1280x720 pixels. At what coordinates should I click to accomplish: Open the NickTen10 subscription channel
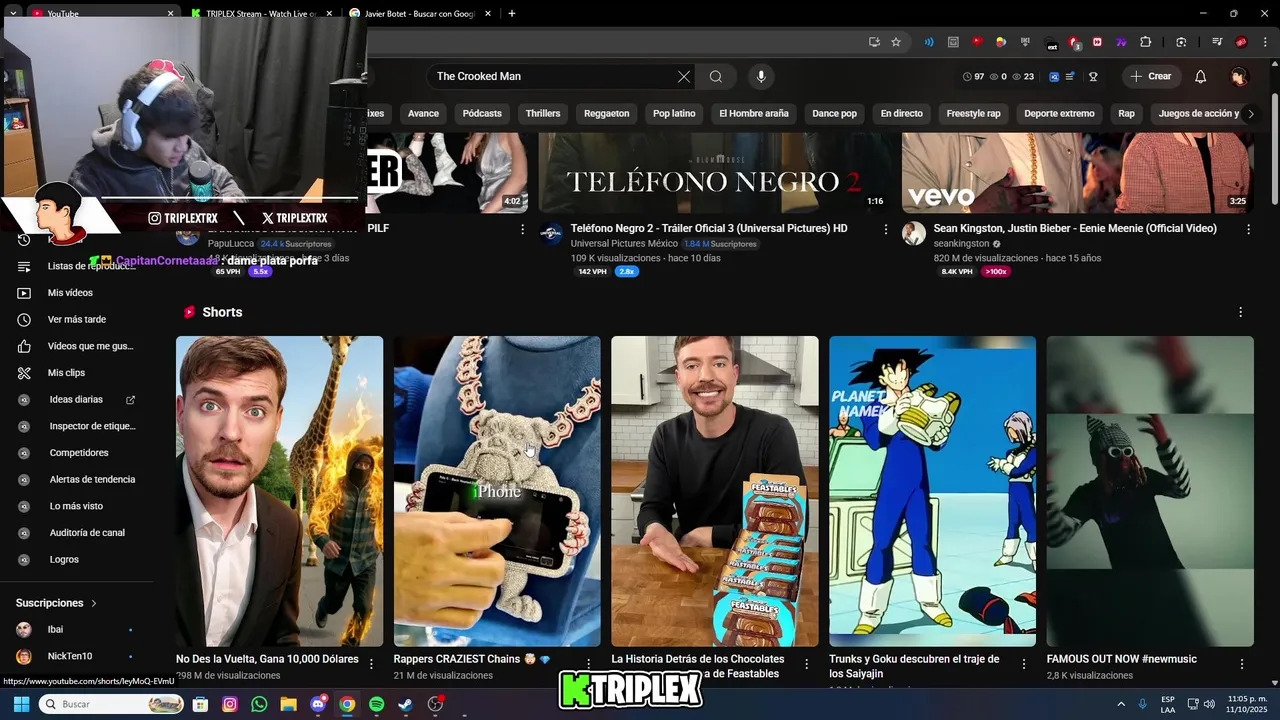(70, 656)
